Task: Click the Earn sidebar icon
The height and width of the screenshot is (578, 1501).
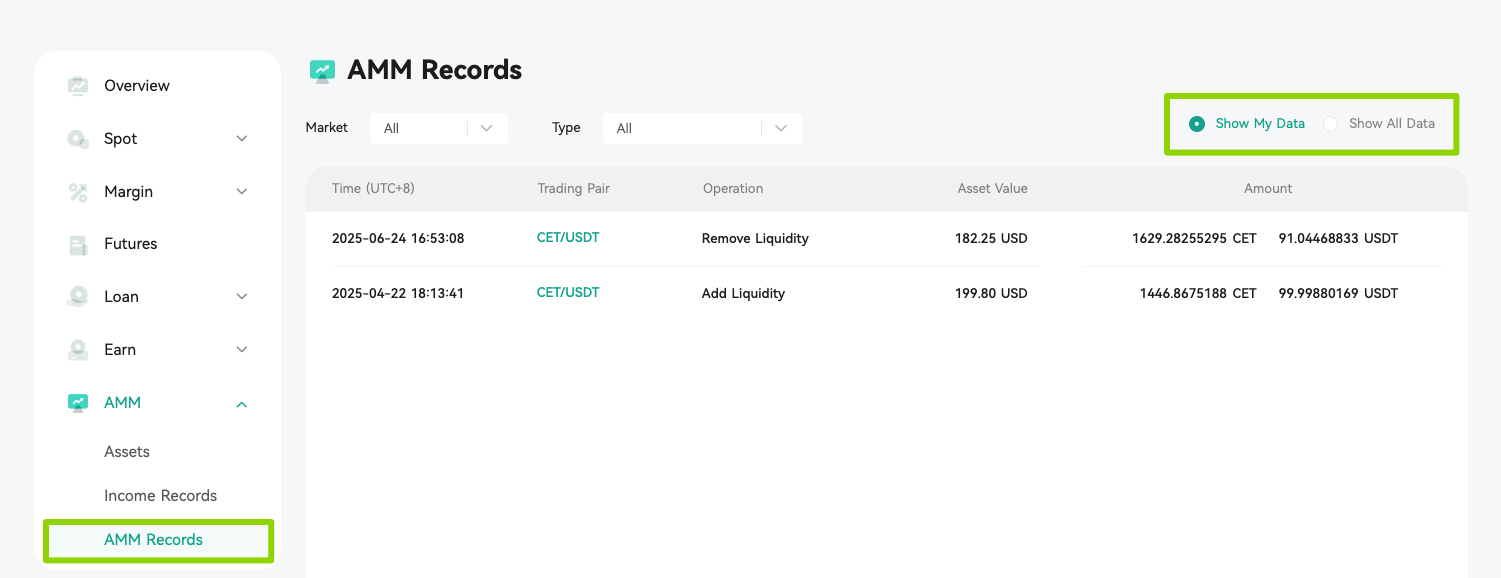Action: tap(78, 350)
